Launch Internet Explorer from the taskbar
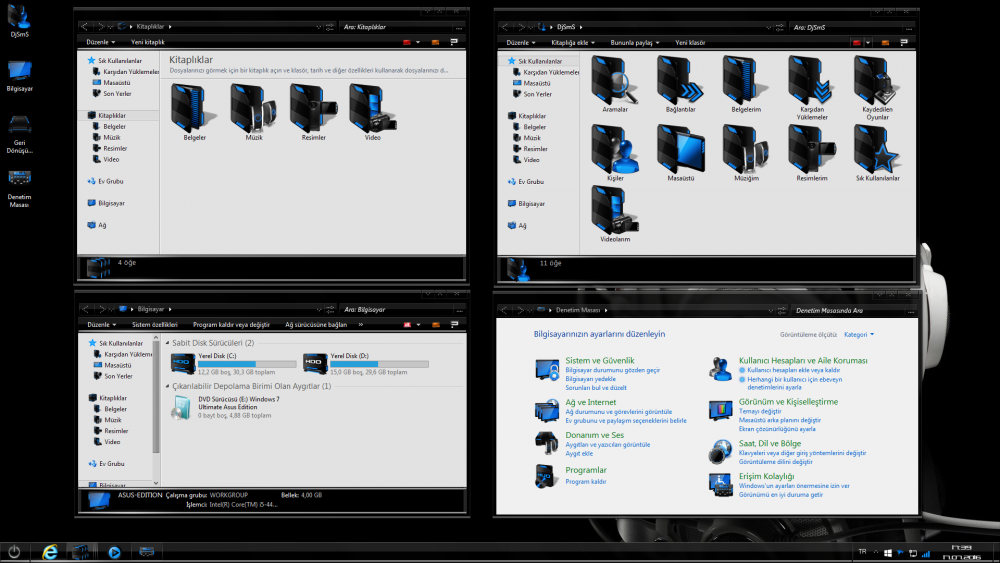 click(x=49, y=551)
